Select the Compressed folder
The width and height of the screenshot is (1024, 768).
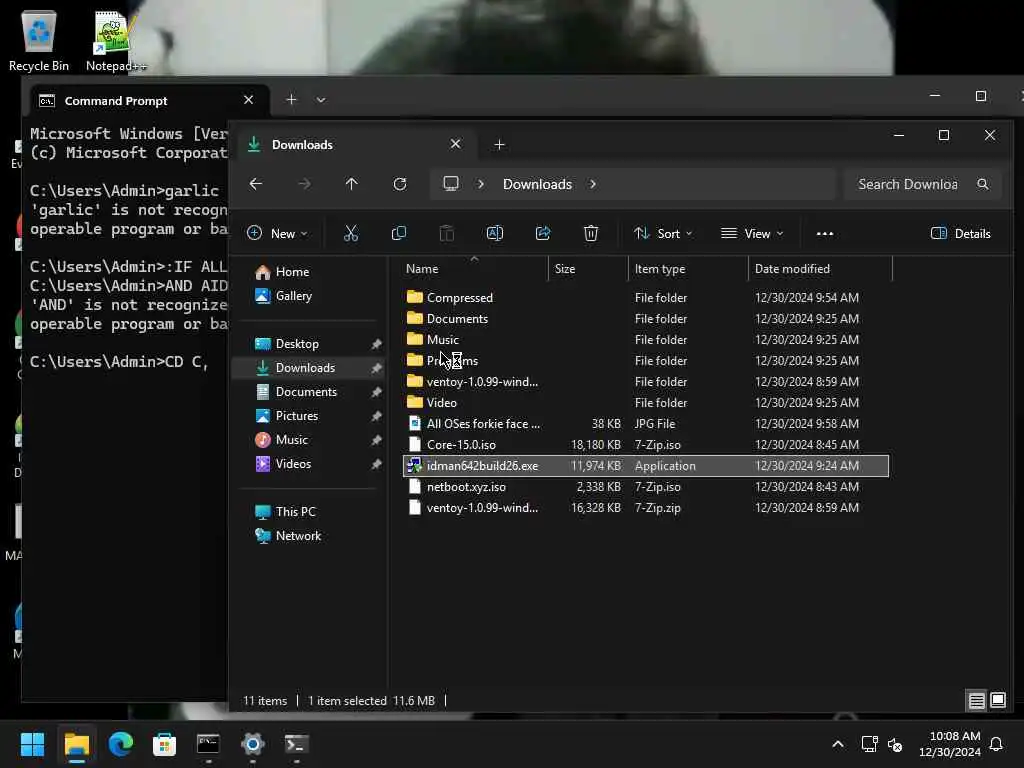(x=645, y=298)
